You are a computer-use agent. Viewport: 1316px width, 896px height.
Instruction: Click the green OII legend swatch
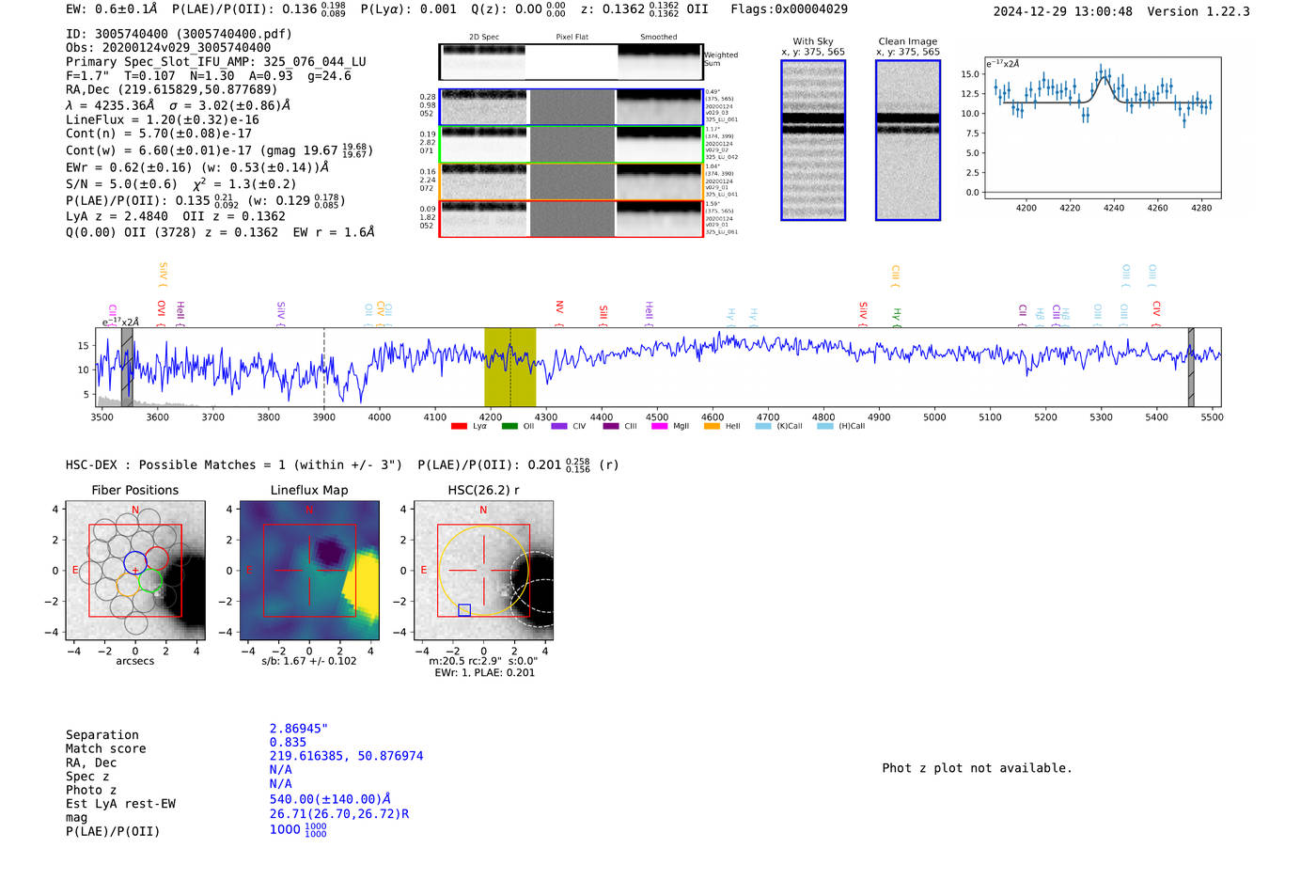point(509,426)
